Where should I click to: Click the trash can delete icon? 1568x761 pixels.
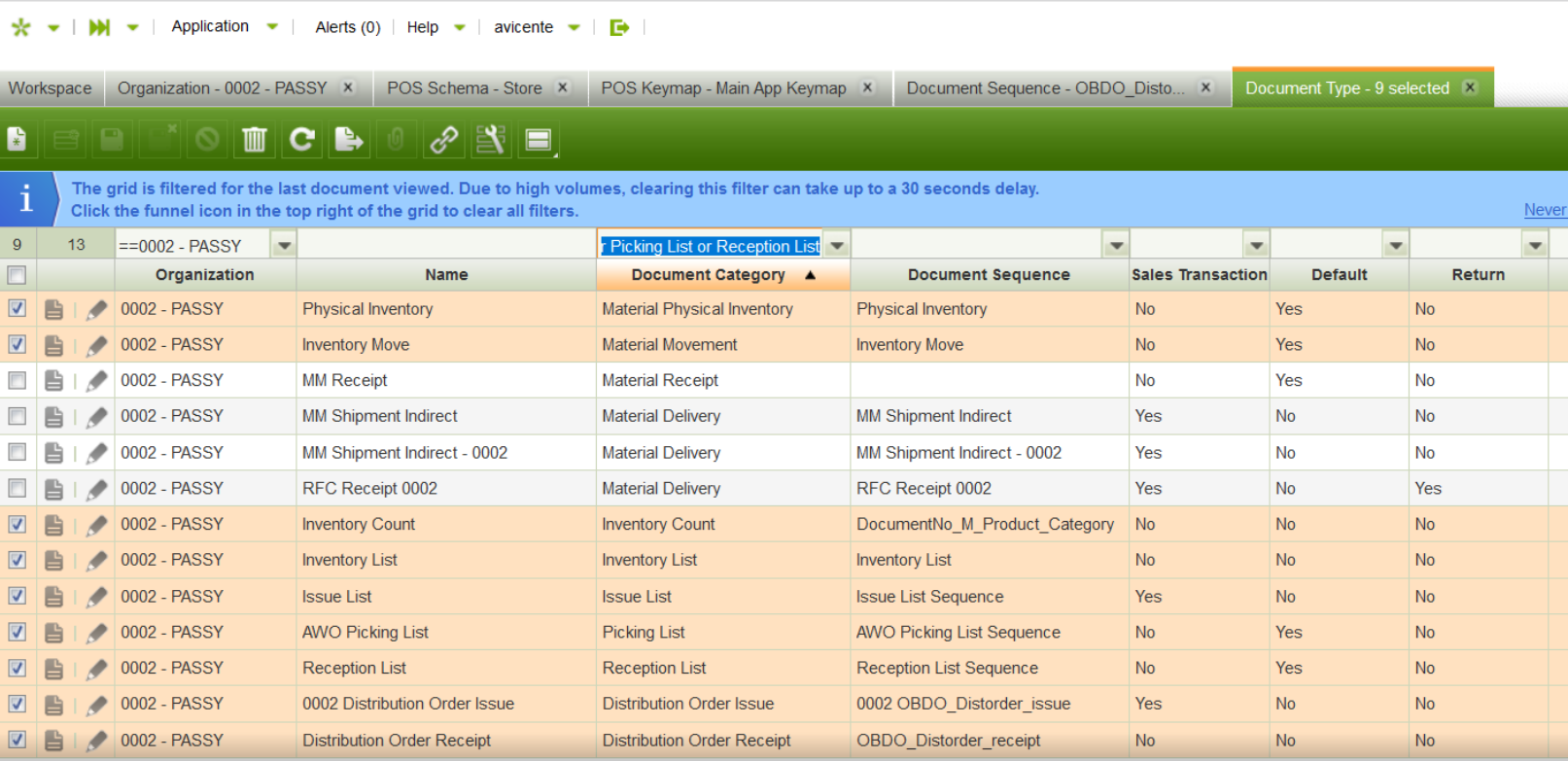[254, 140]
